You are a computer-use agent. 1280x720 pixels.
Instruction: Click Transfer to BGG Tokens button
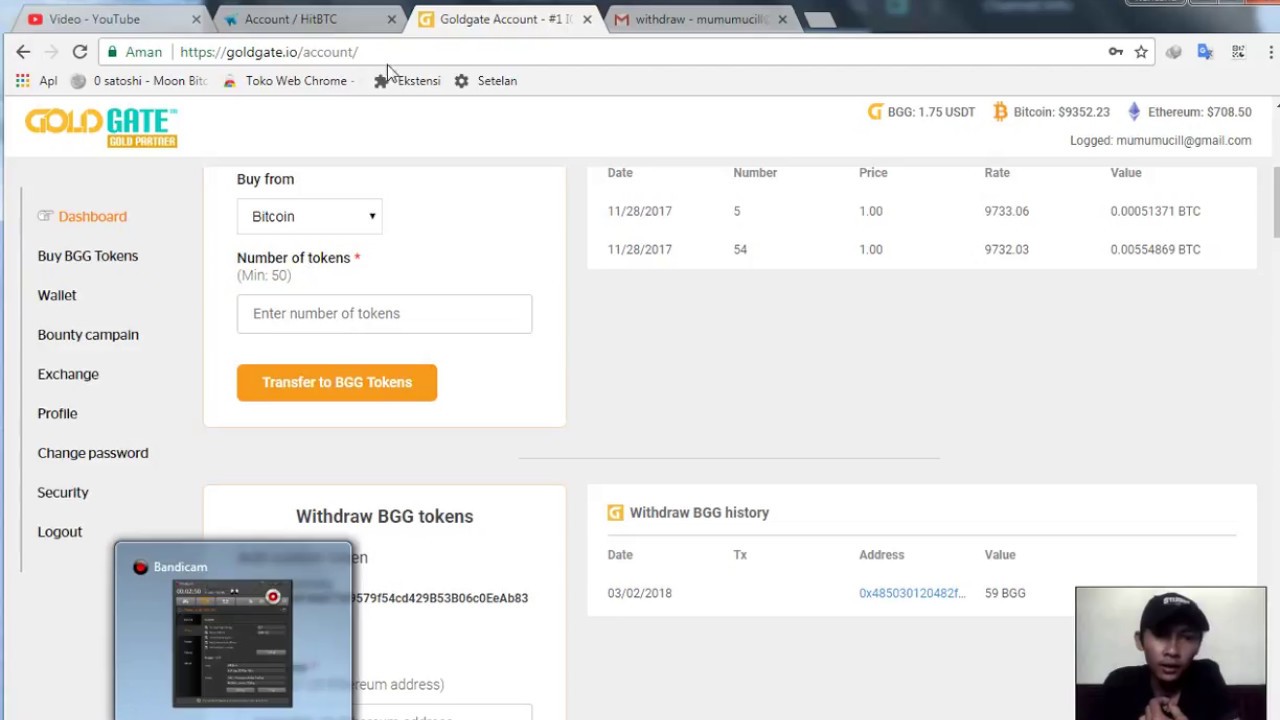(x=337, y=383)
